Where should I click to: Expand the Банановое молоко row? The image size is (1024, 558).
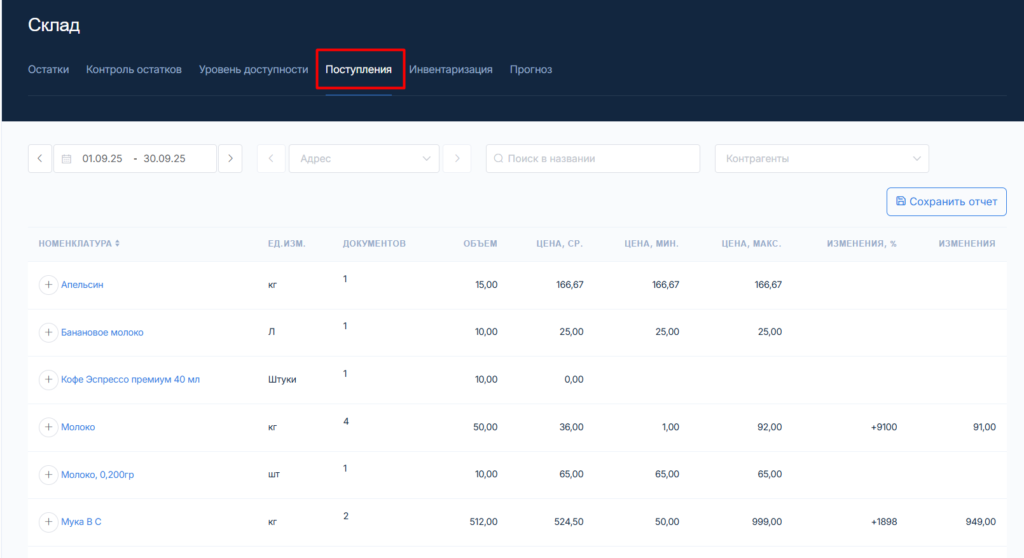[x=48, y=332]
